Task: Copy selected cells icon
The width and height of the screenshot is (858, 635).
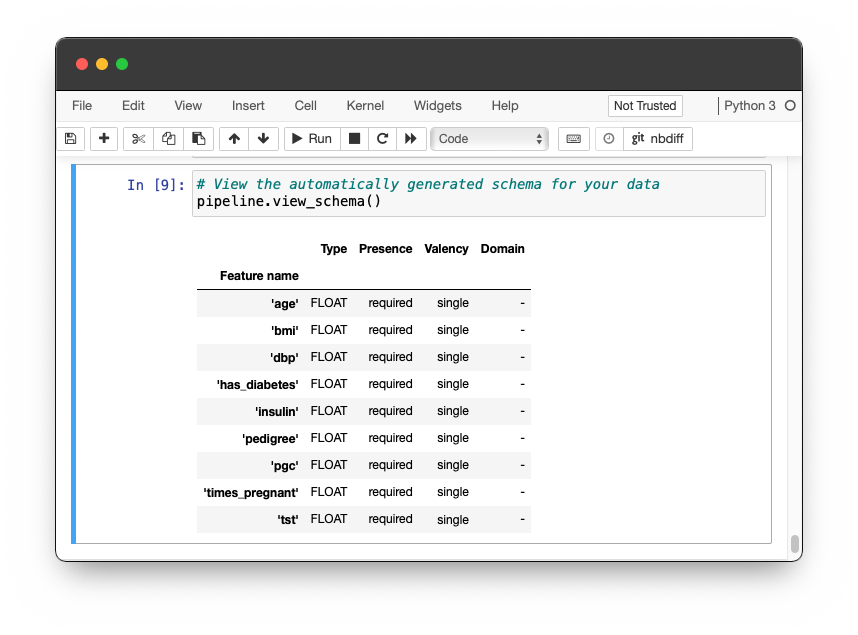Action: 169,138
